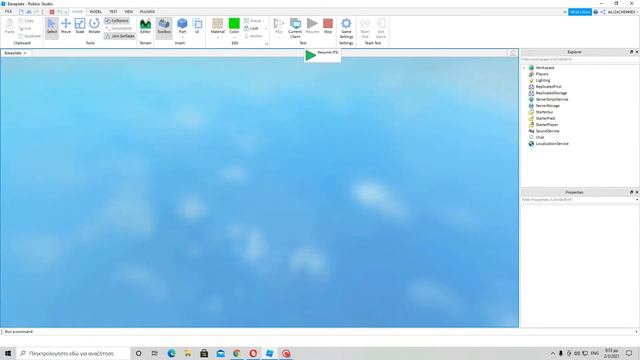Select StarterGui in Explorer
The image size is (640, 360).
point(544,112)
